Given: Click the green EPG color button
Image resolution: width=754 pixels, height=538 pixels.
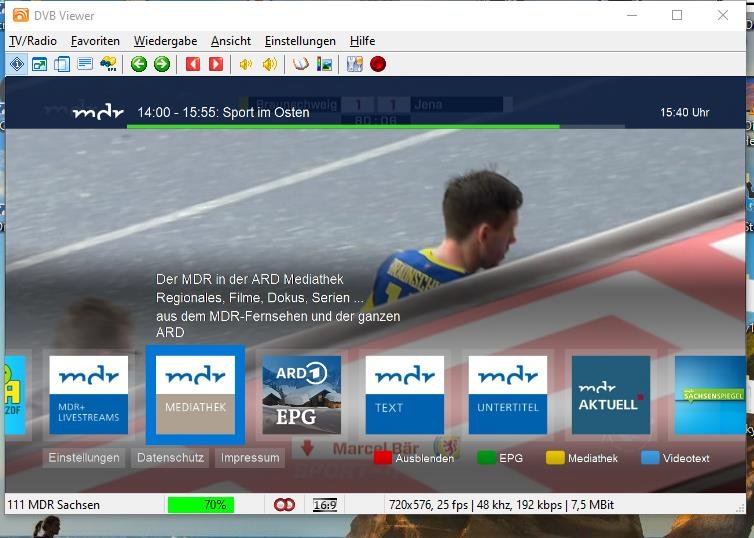Looking at the screenshot, I should pyautogui.click(x=500, y=458).
